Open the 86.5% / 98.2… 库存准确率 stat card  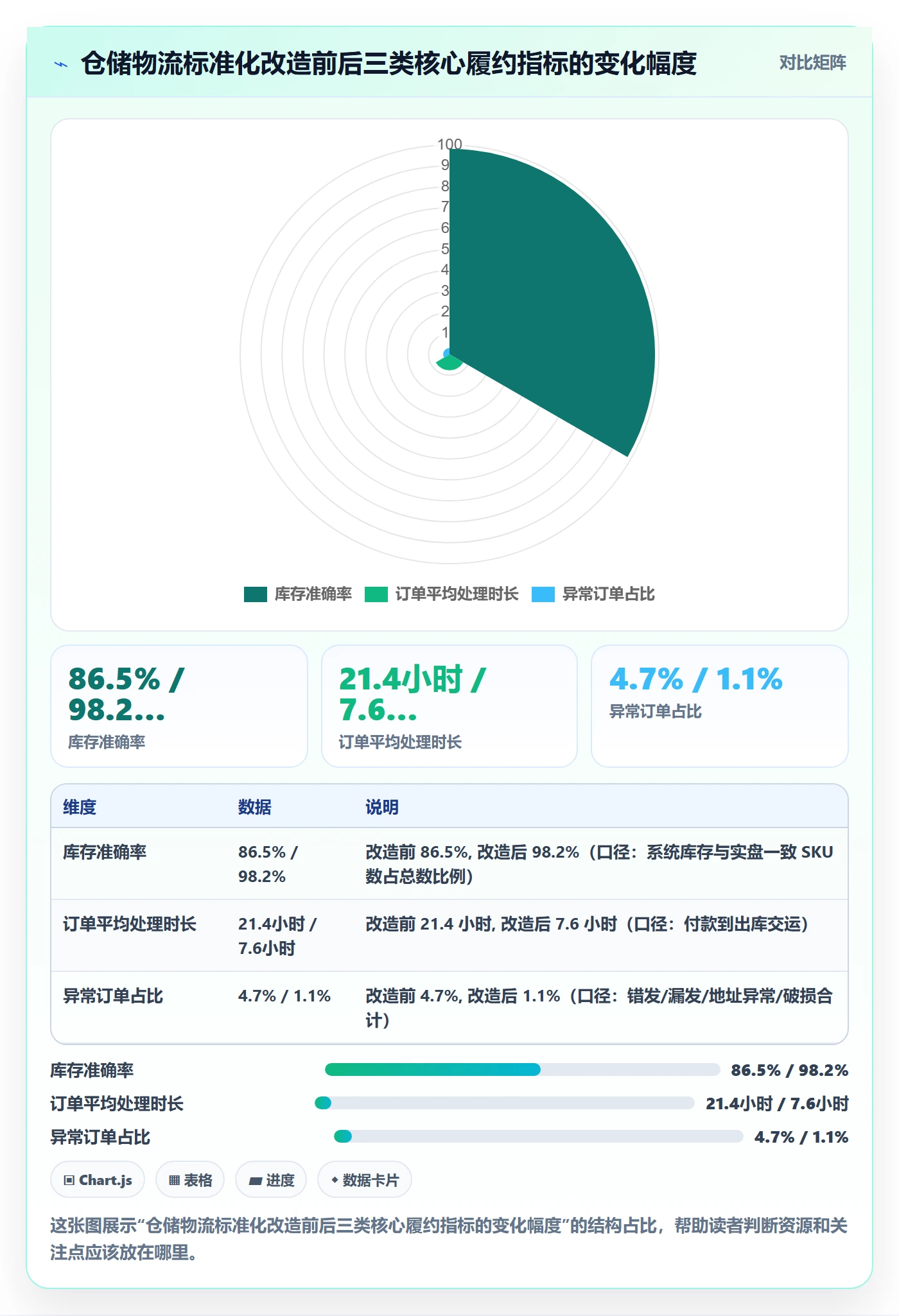179,706
